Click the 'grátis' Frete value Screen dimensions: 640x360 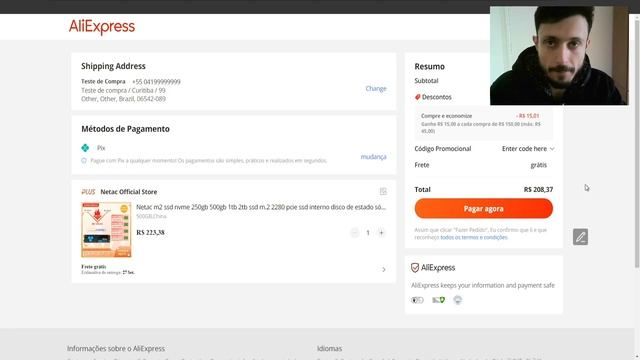(538, 165)
